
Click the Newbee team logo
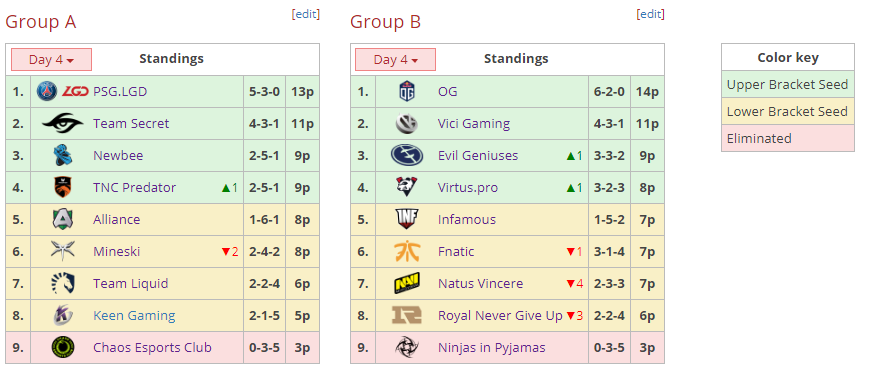pos(63,156)
